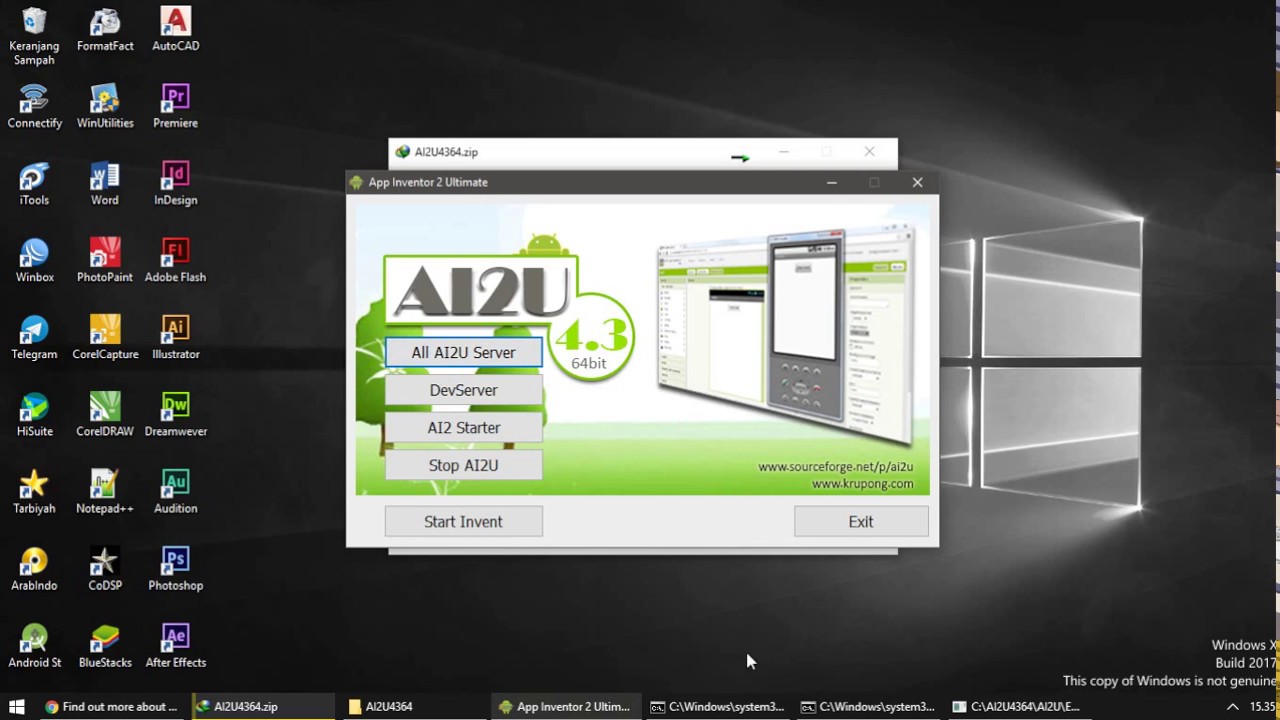Image resolution: width=1280 pixels, height=720 pixels.
Task: Switch to AI2U4364.zip taskbar item
Action: tap(262, 706)
